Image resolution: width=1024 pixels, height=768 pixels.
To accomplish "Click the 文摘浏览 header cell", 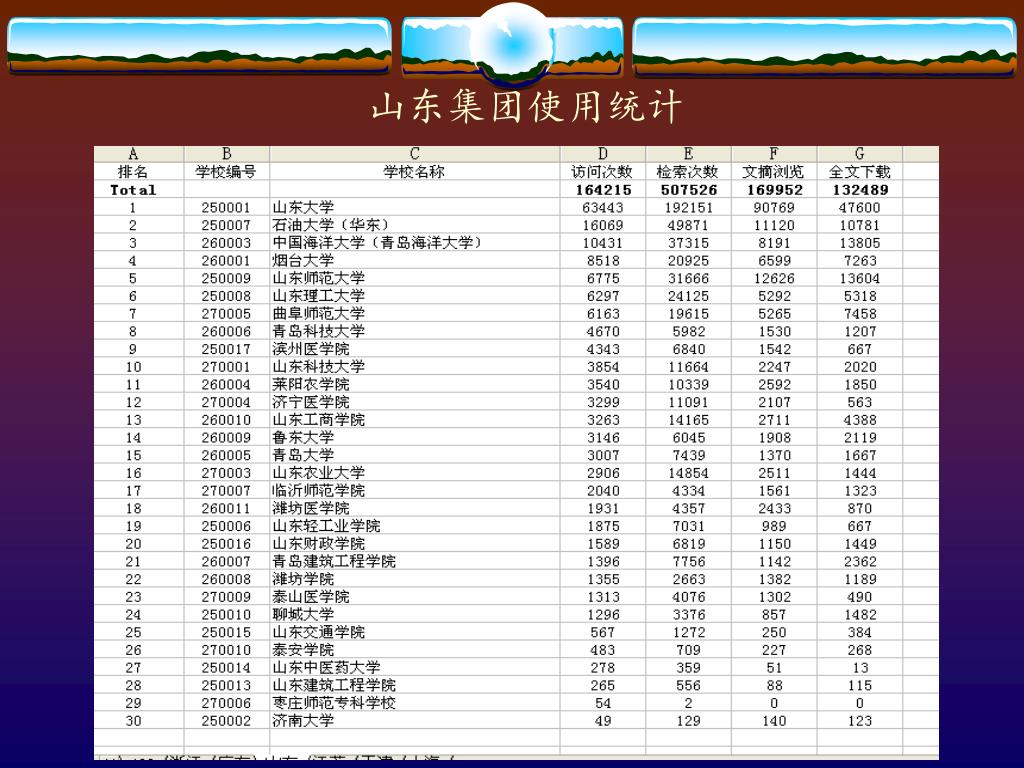I will click(774, 172).
